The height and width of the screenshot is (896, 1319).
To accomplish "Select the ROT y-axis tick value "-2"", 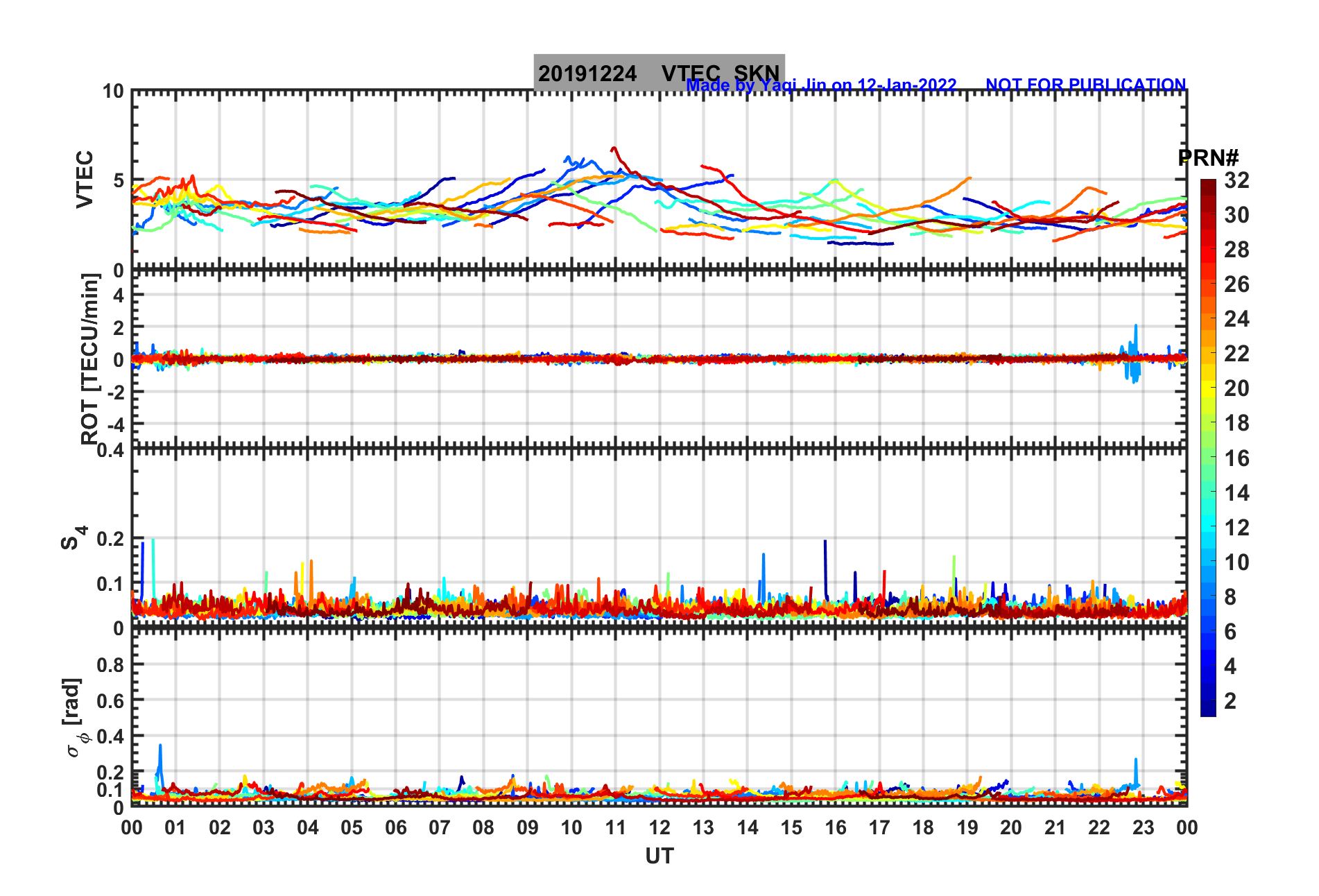I will 114,392.
